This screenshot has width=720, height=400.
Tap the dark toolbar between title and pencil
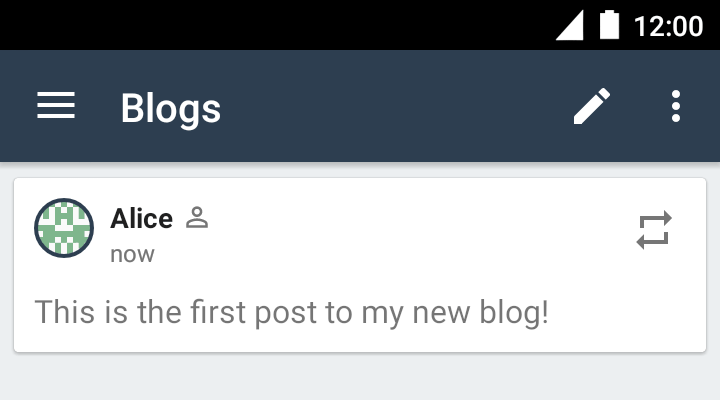395,106
